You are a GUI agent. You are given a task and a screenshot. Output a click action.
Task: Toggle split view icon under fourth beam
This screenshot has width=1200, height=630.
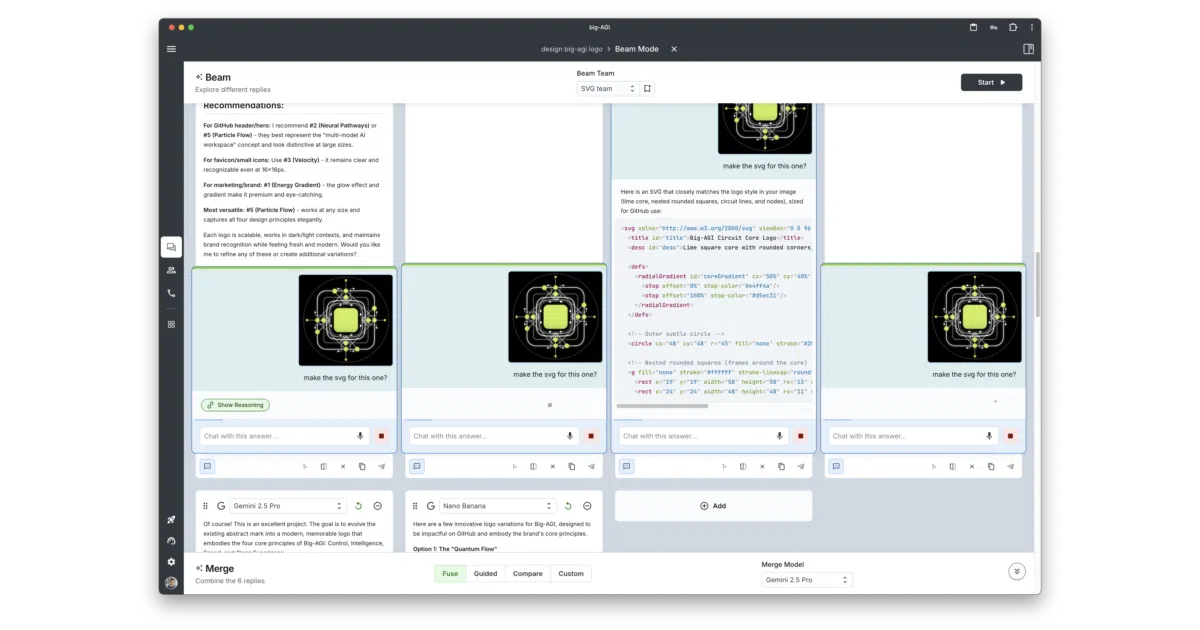(953, 466)
